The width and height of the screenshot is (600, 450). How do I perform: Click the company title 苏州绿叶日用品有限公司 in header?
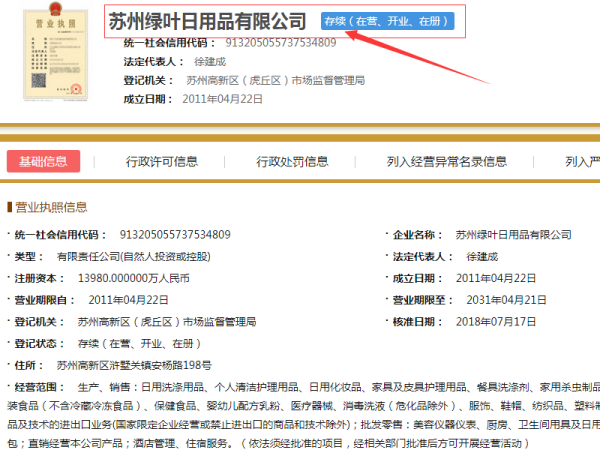click(x=208, y=21)
